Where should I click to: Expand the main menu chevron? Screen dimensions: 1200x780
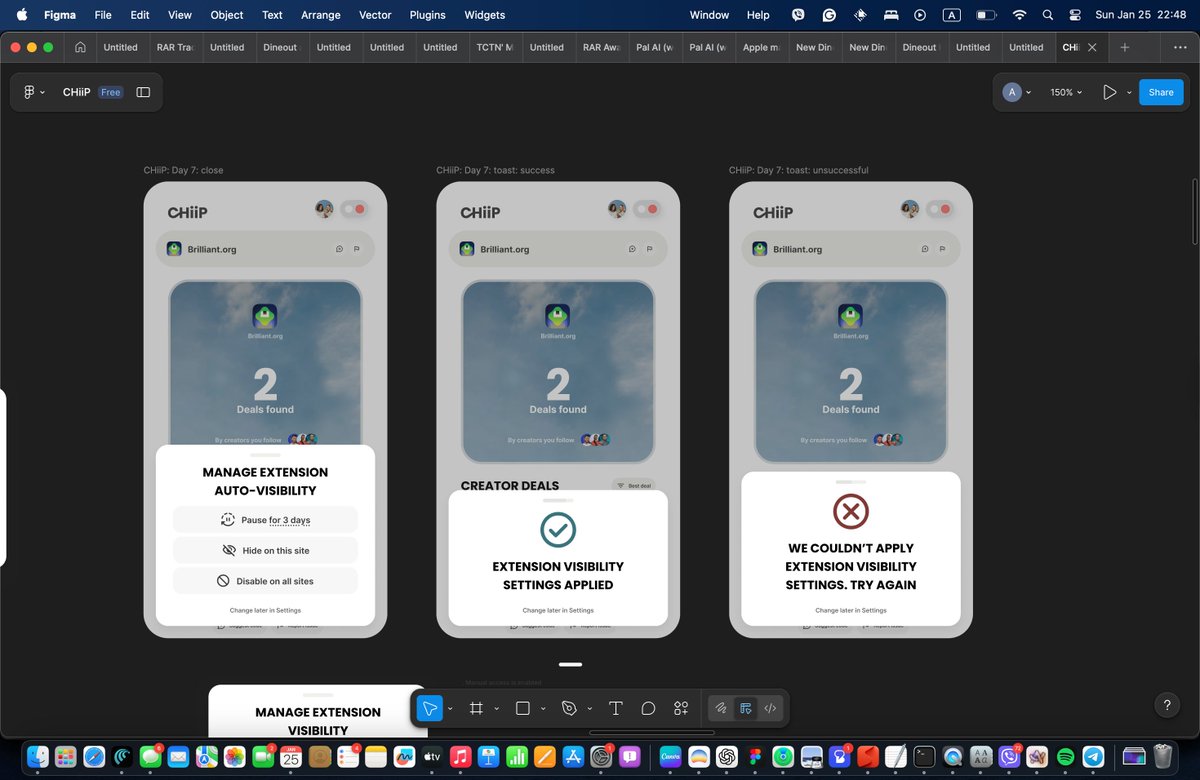tap(42, 93)
